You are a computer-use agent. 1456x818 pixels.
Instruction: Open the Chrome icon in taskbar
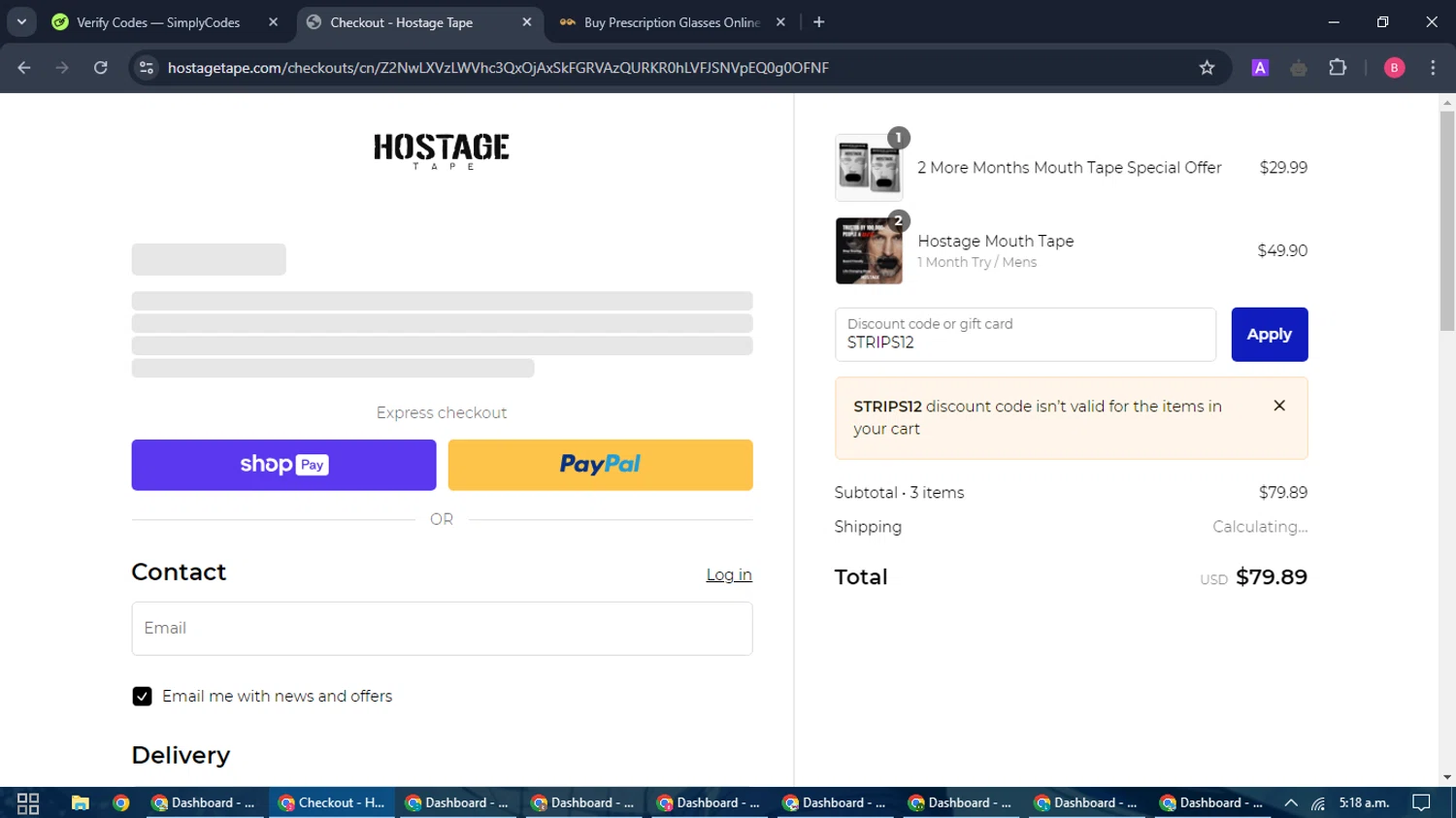coord(121,802)
